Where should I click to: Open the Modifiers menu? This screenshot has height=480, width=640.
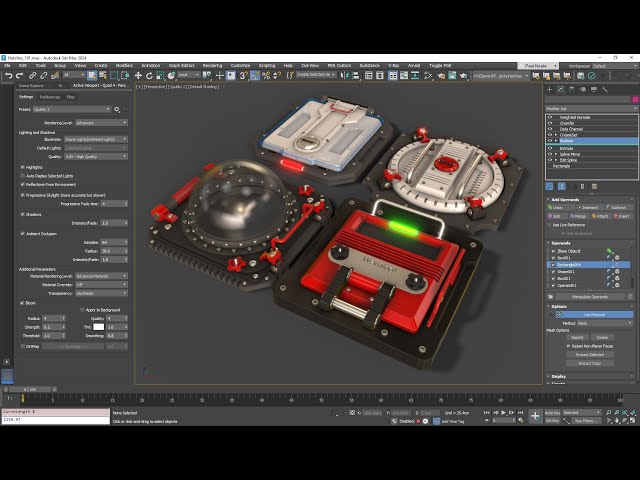124,66
